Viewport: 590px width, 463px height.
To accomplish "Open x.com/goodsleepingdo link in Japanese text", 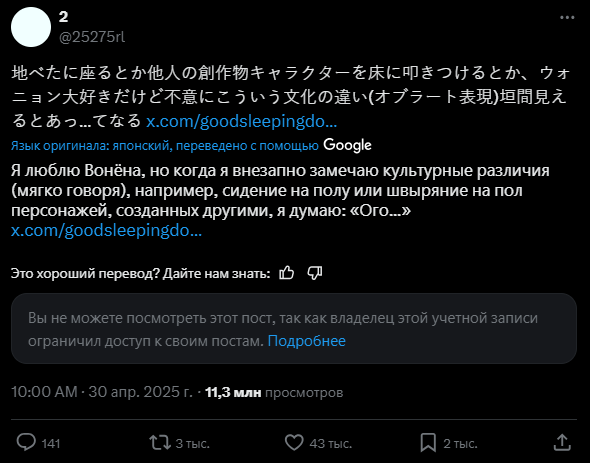I will [x=241, y=121].
